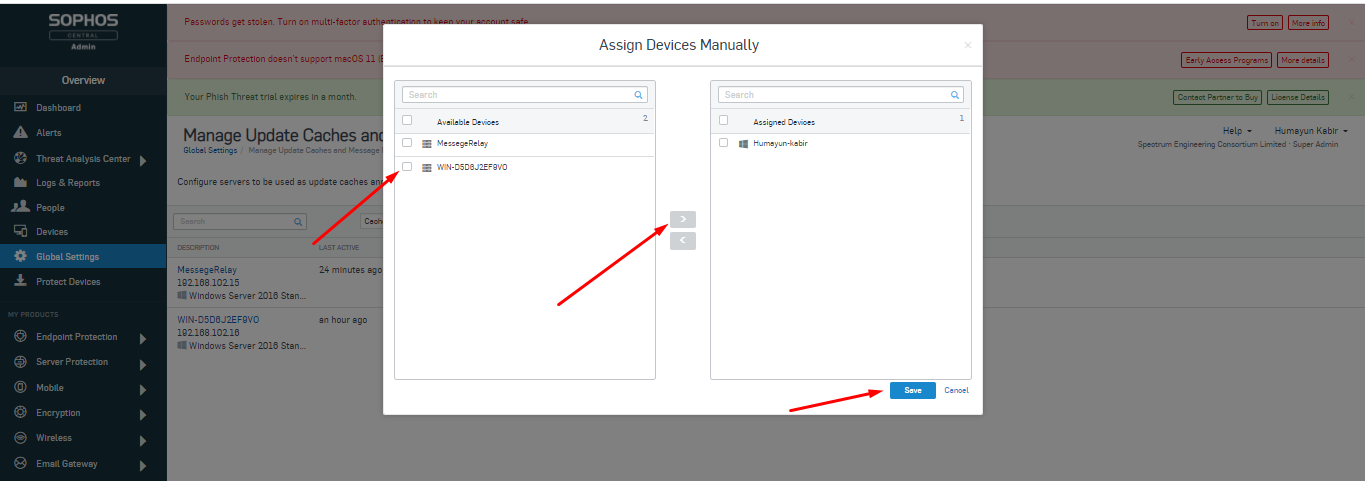This screenshot has height=481, width=1365.
Task: Select Overview in the sidebar
Action: coord(83,80)
